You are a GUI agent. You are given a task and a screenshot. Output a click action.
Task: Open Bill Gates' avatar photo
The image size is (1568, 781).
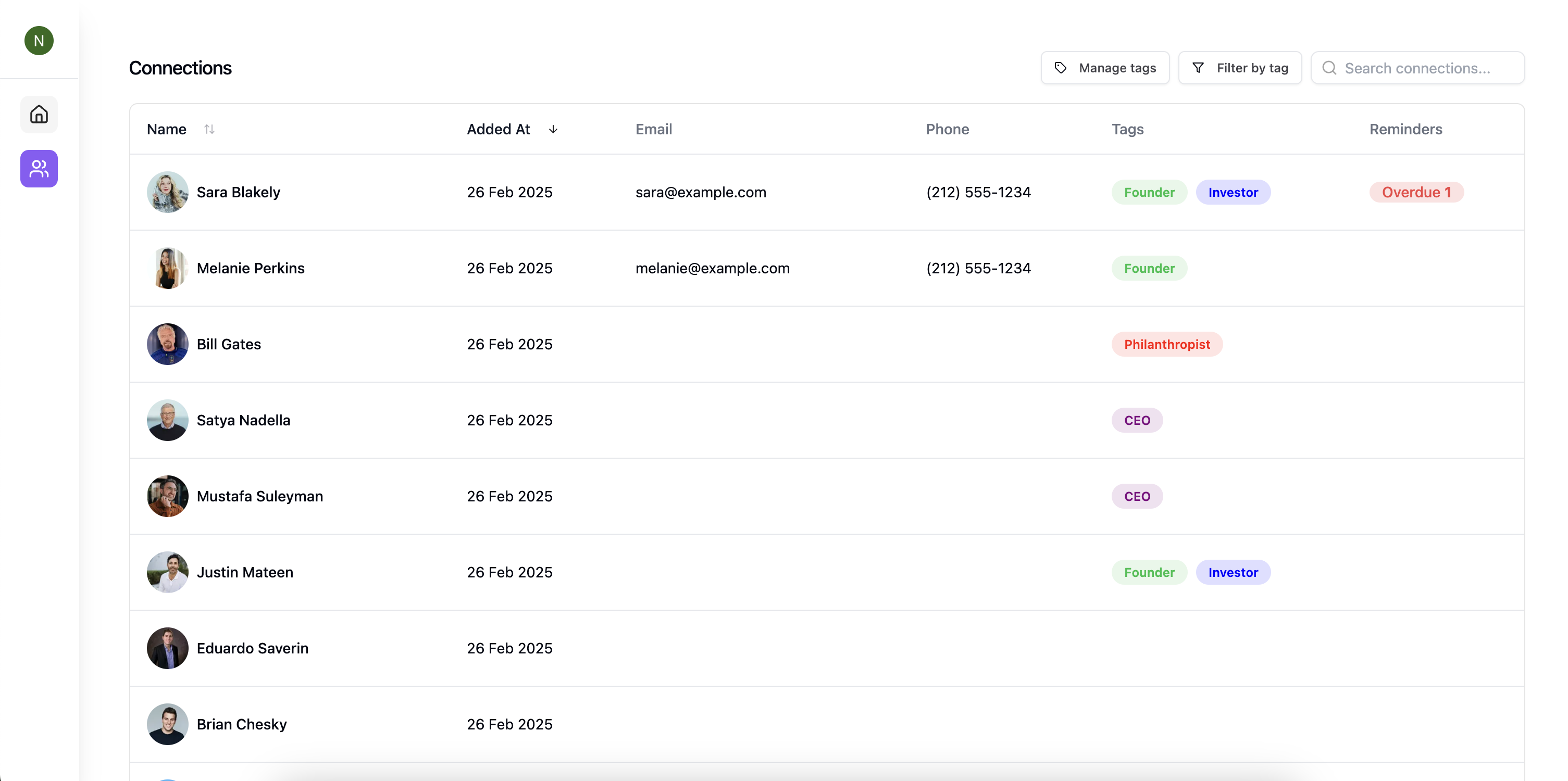167,344
